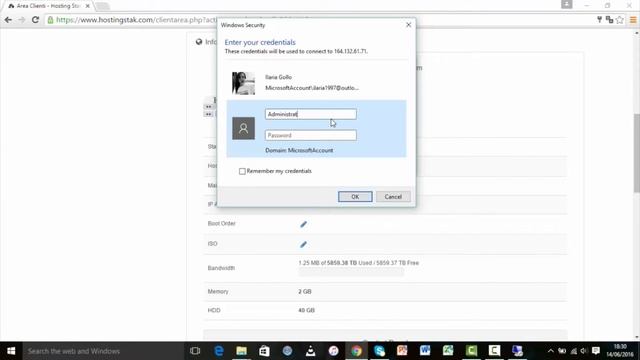Click the Chrome back arrow

(8, 20)
